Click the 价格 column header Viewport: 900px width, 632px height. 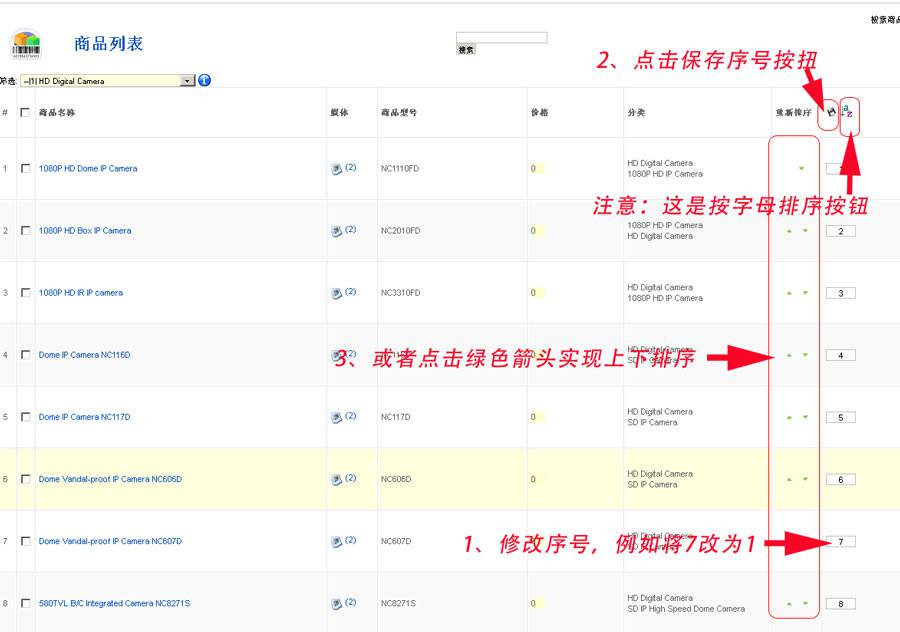pos(540,113)
